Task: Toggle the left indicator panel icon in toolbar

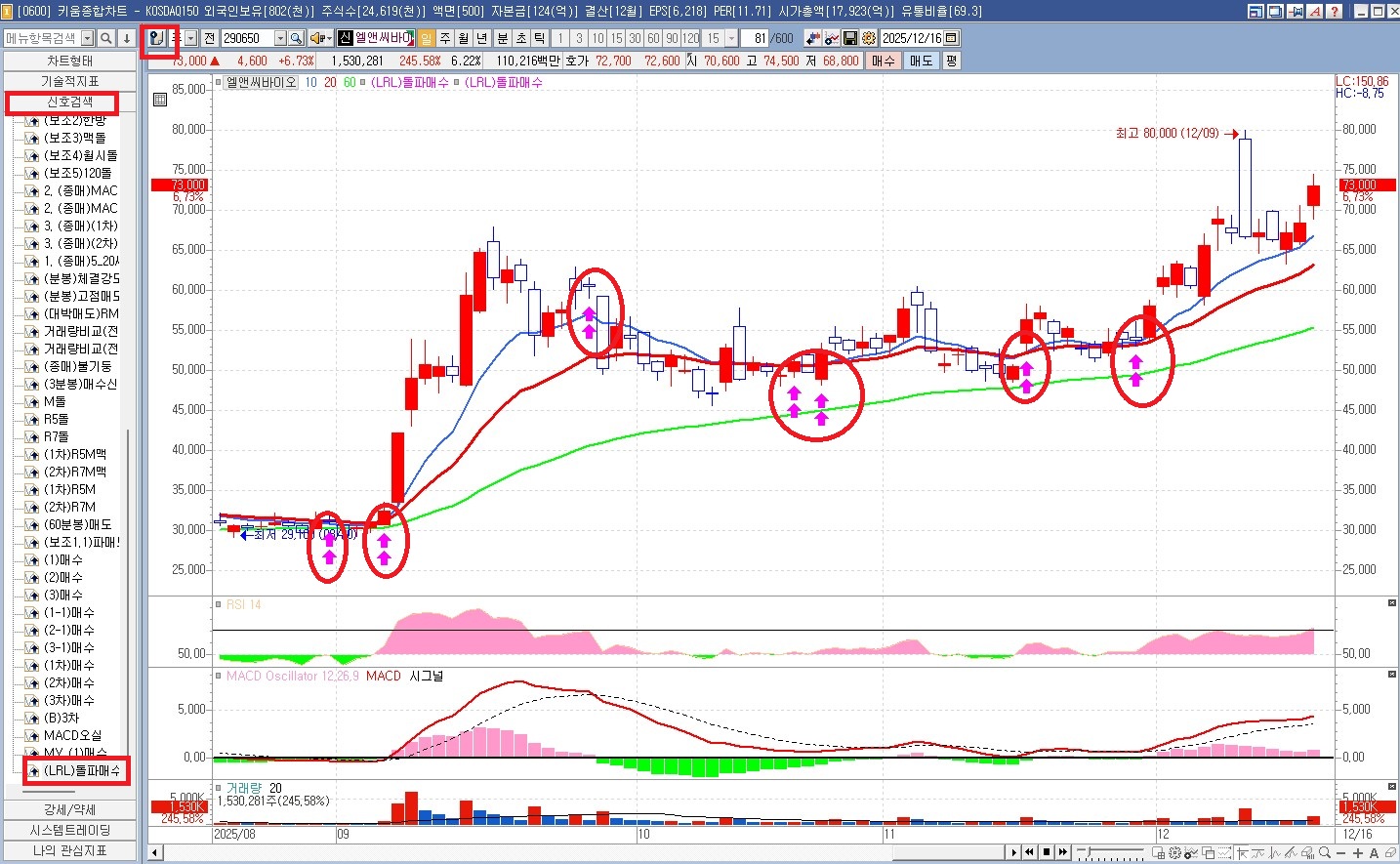Action: [x=157, y=38]
